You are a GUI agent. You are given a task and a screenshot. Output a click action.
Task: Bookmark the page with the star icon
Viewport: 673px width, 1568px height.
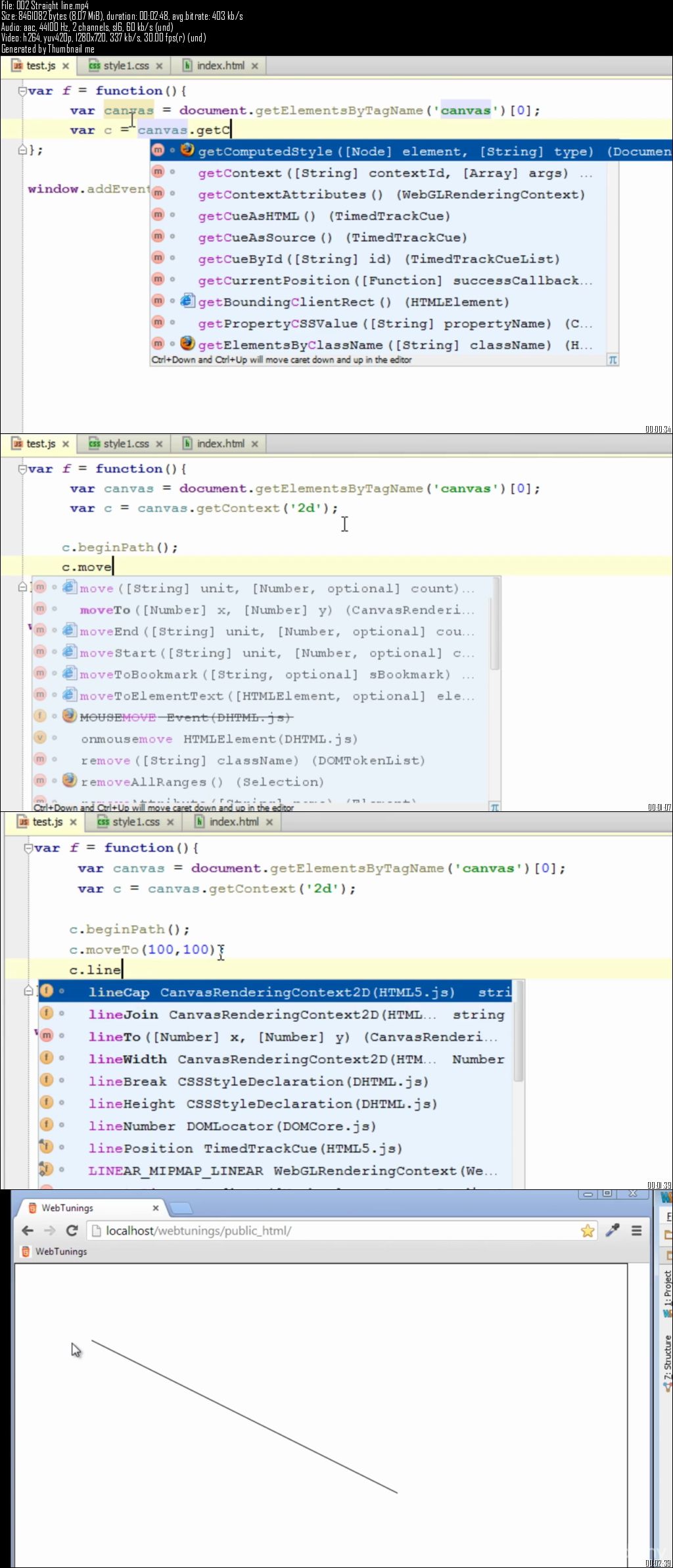[x=588, y=1231]
